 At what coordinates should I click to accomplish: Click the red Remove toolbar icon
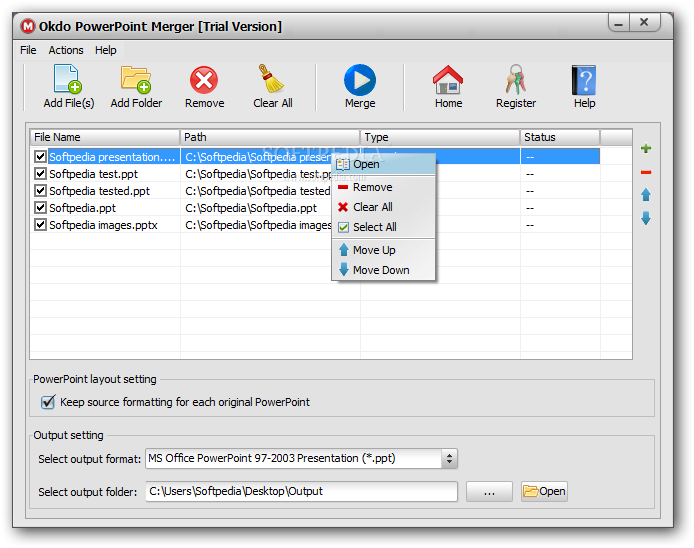pos(204,80)
